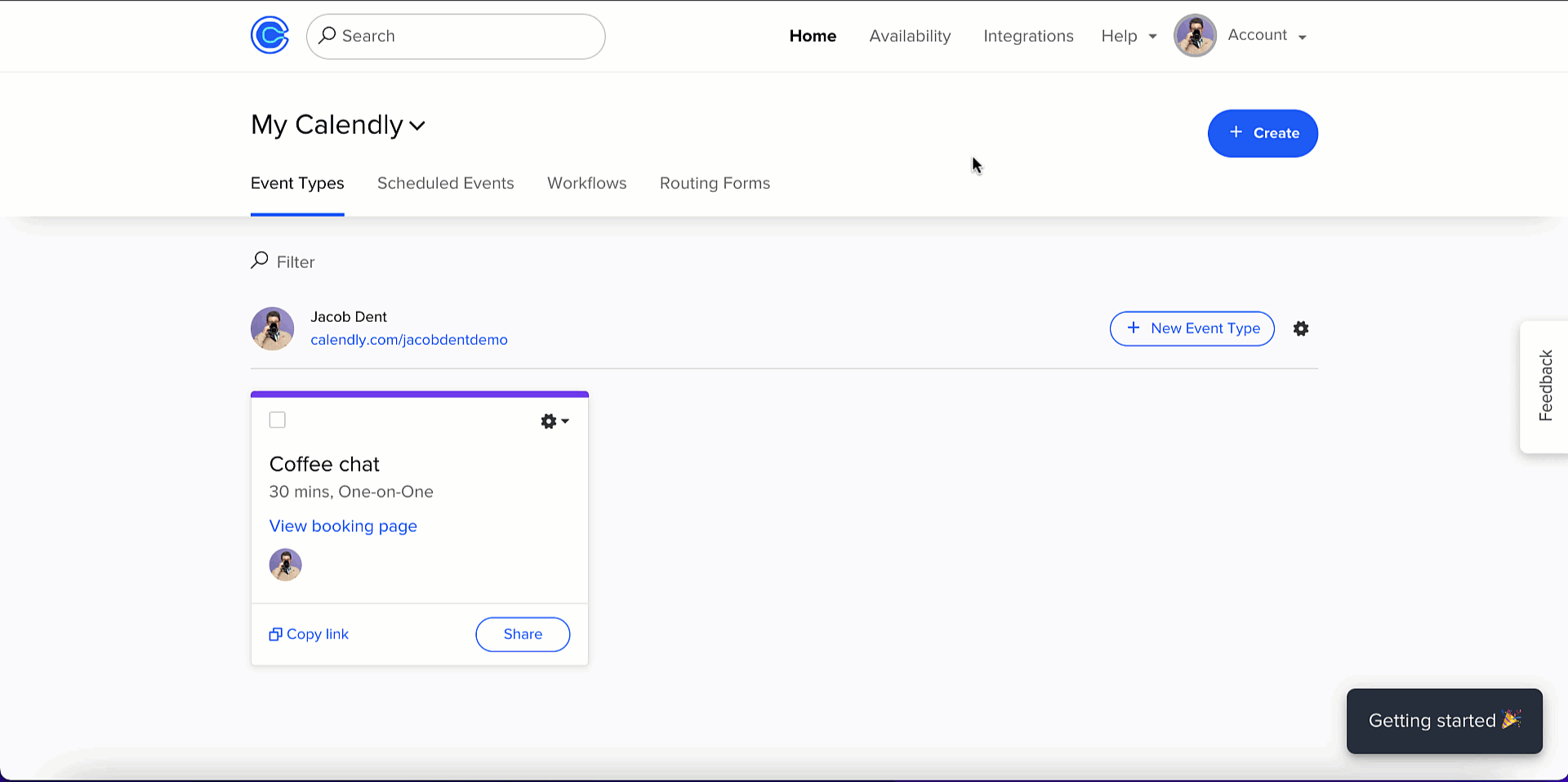The image size is (1568, 782).
Task: Open the My Calendly dropdown chevron
Action: click(x=417, y=126)
